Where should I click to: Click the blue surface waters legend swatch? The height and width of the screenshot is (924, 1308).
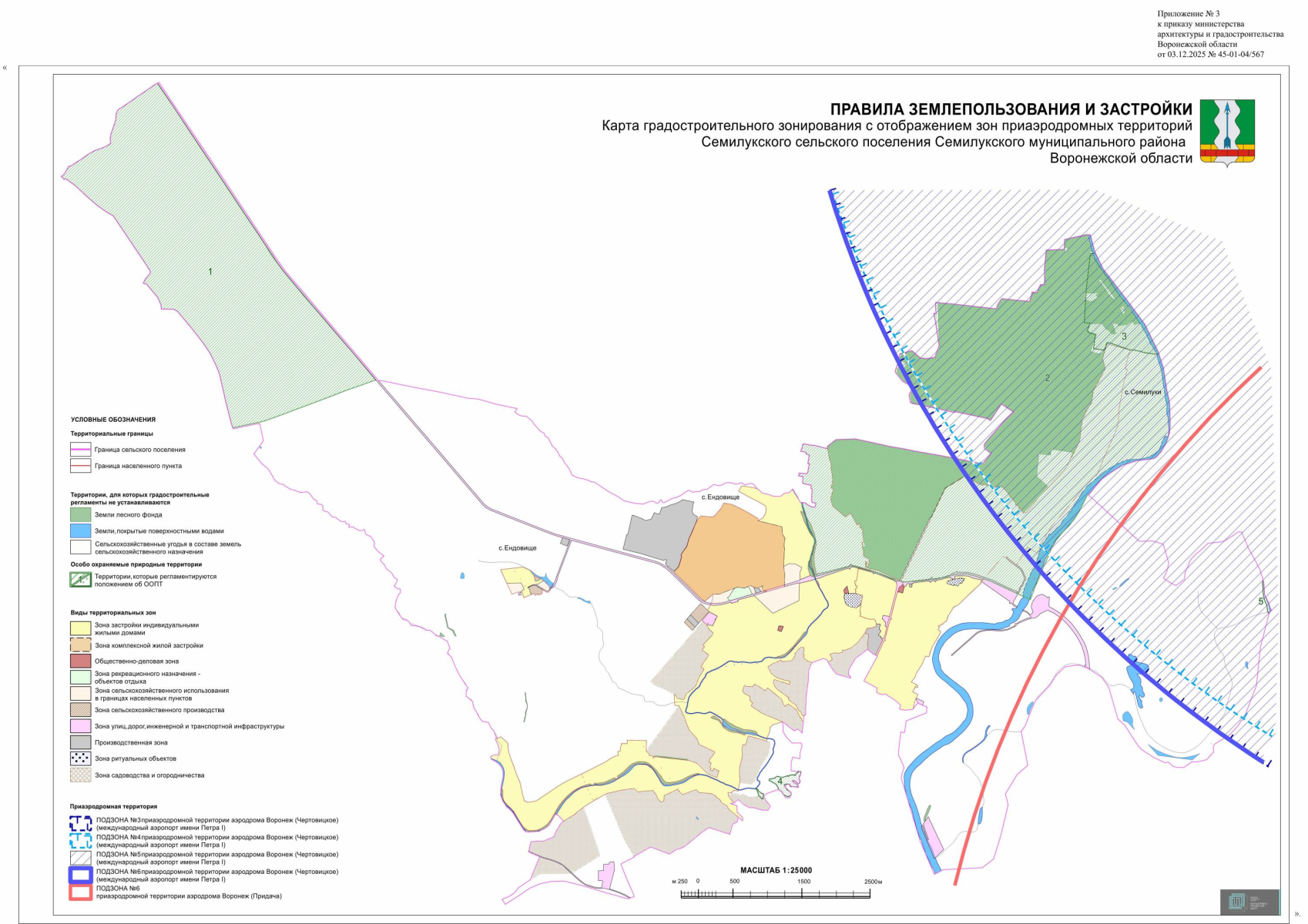click(x=80, y=531)
